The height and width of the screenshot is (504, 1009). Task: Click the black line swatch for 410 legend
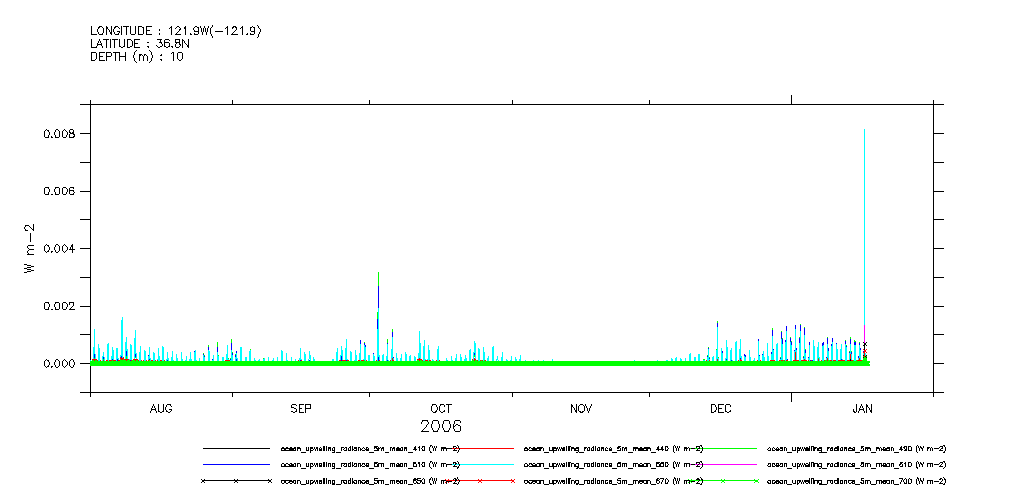(x=236, y=449)
